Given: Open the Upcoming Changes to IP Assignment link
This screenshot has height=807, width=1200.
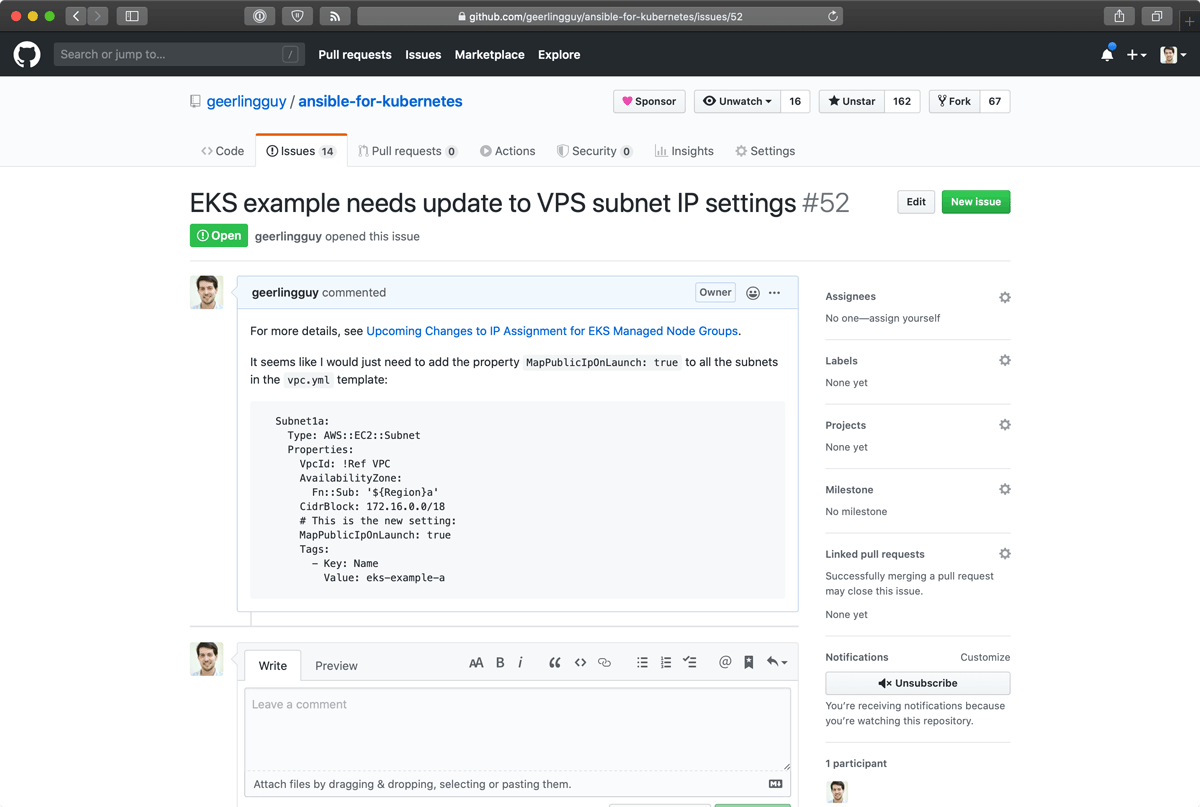Looking at the screenshot, I should pos(552,331).
